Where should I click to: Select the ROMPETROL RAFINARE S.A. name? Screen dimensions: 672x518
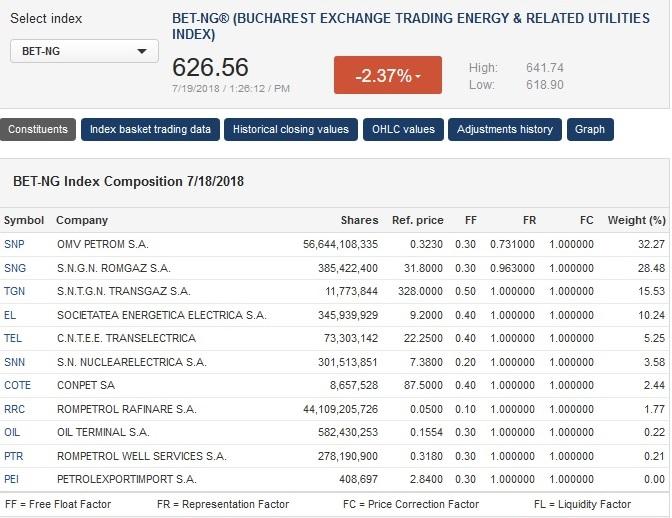point(127,409)
